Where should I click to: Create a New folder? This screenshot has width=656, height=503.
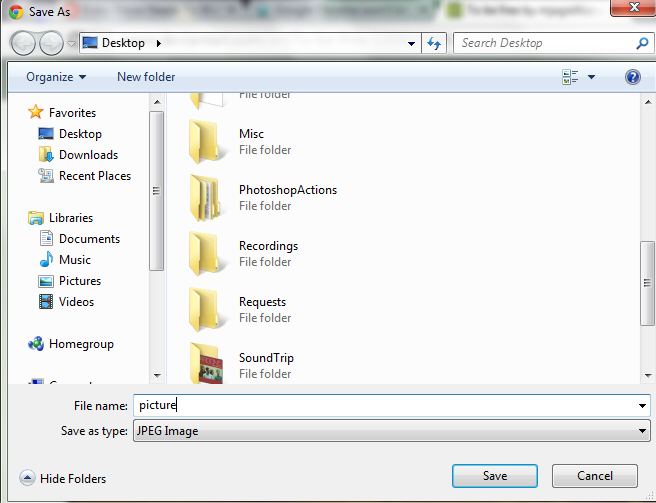[x=146, y=77]
